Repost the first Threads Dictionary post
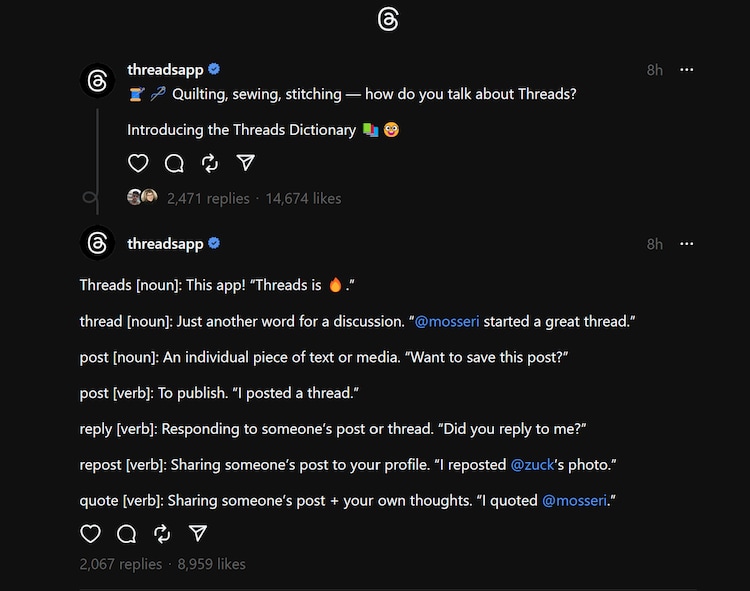750x591 pixels. [x=210, y=163]
